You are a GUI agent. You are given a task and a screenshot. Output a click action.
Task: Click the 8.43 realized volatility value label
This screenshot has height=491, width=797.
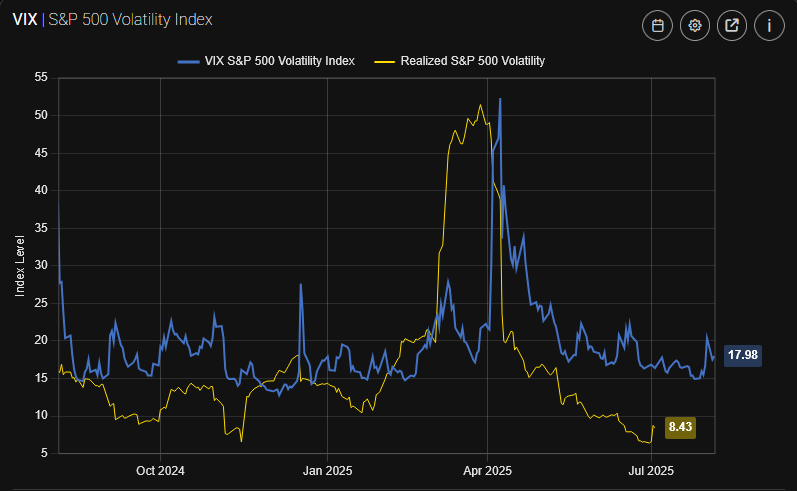(x=680, y=427)
